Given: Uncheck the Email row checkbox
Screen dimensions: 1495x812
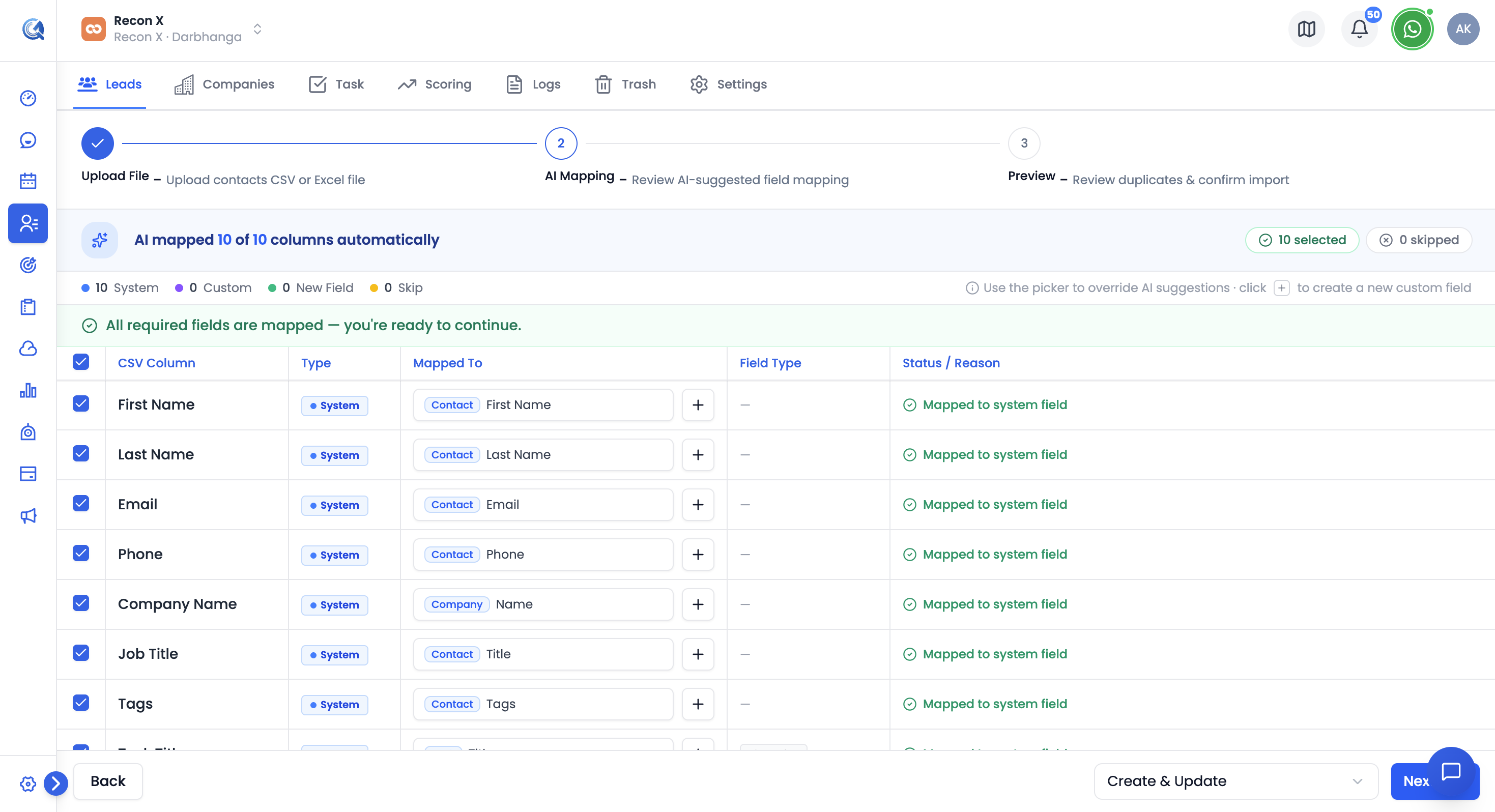Looking at the screenshot, I should [x=81, y=503].
